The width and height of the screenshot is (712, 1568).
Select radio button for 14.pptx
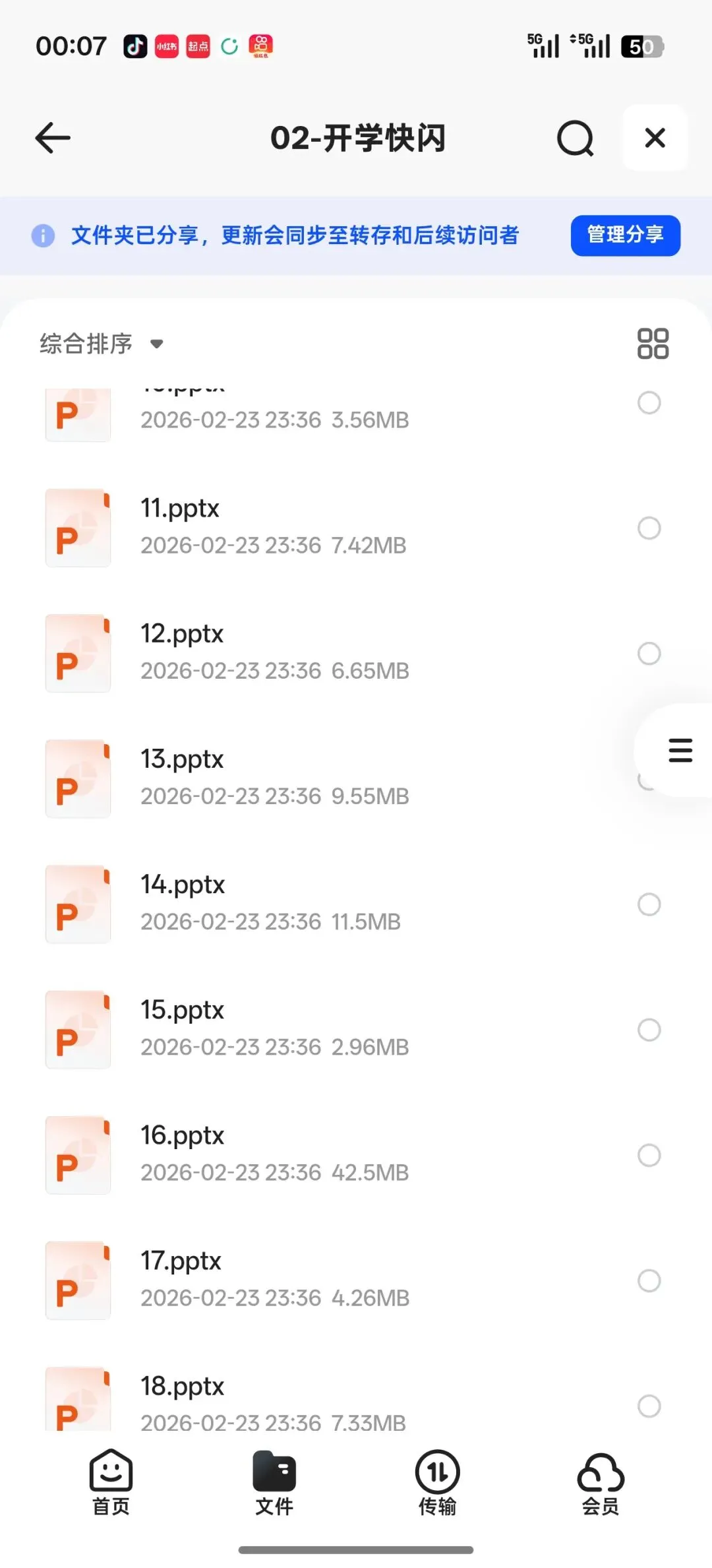tap(649, 904)
